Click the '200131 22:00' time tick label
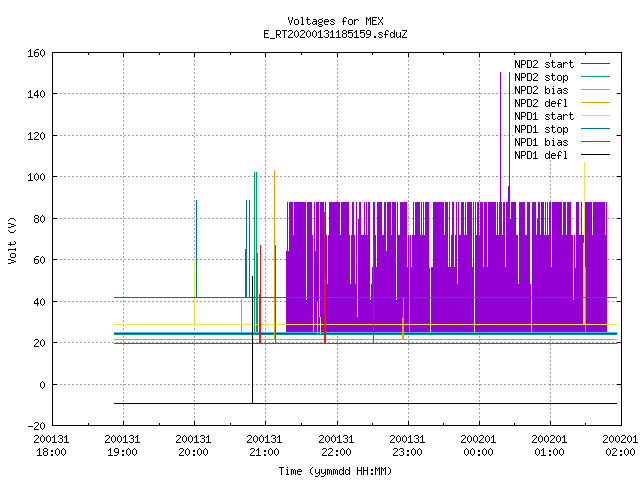Viewport: 640px width, 480px height. coord(336,446)
